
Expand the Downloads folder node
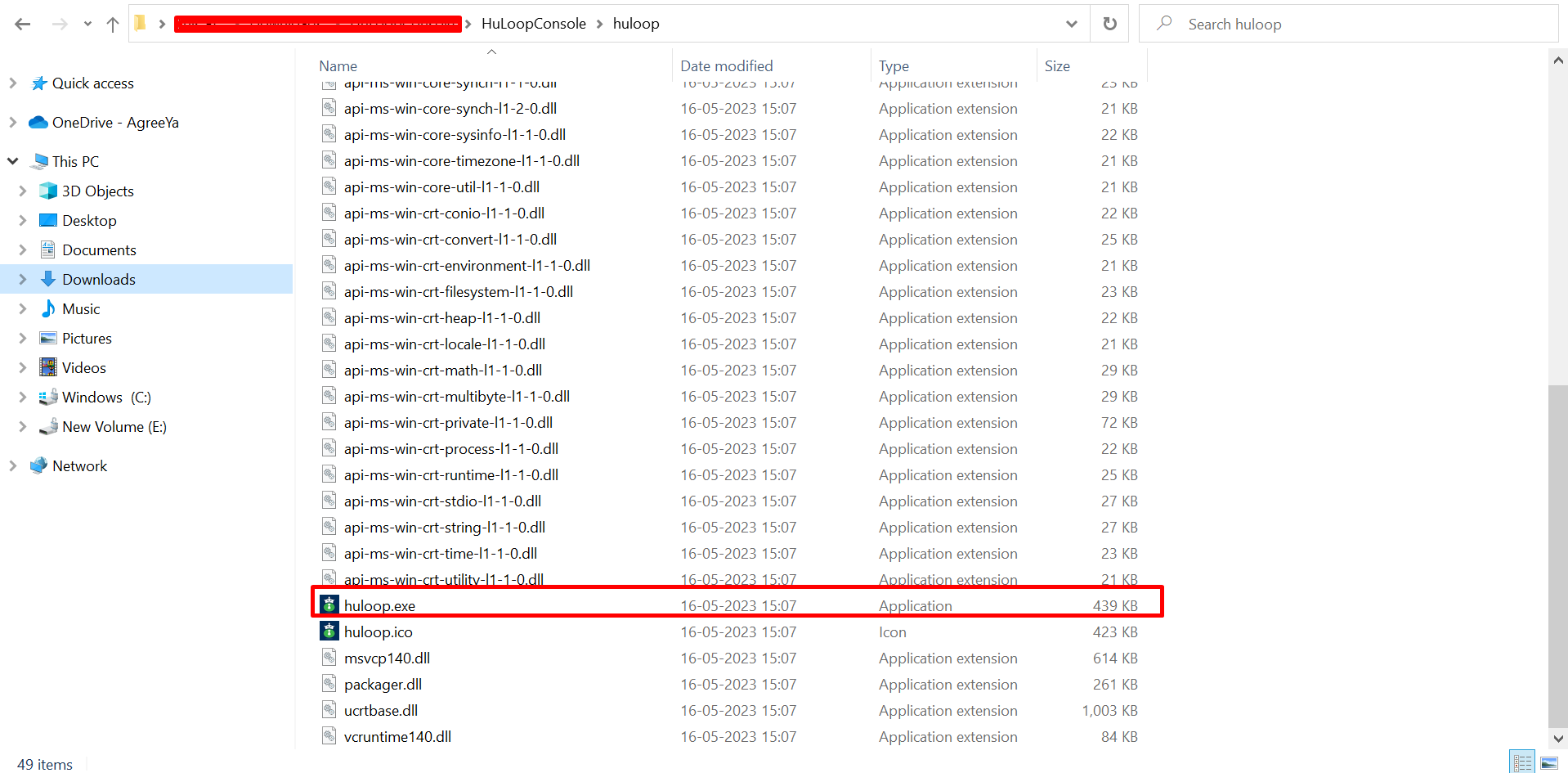[x=23, y=280]
